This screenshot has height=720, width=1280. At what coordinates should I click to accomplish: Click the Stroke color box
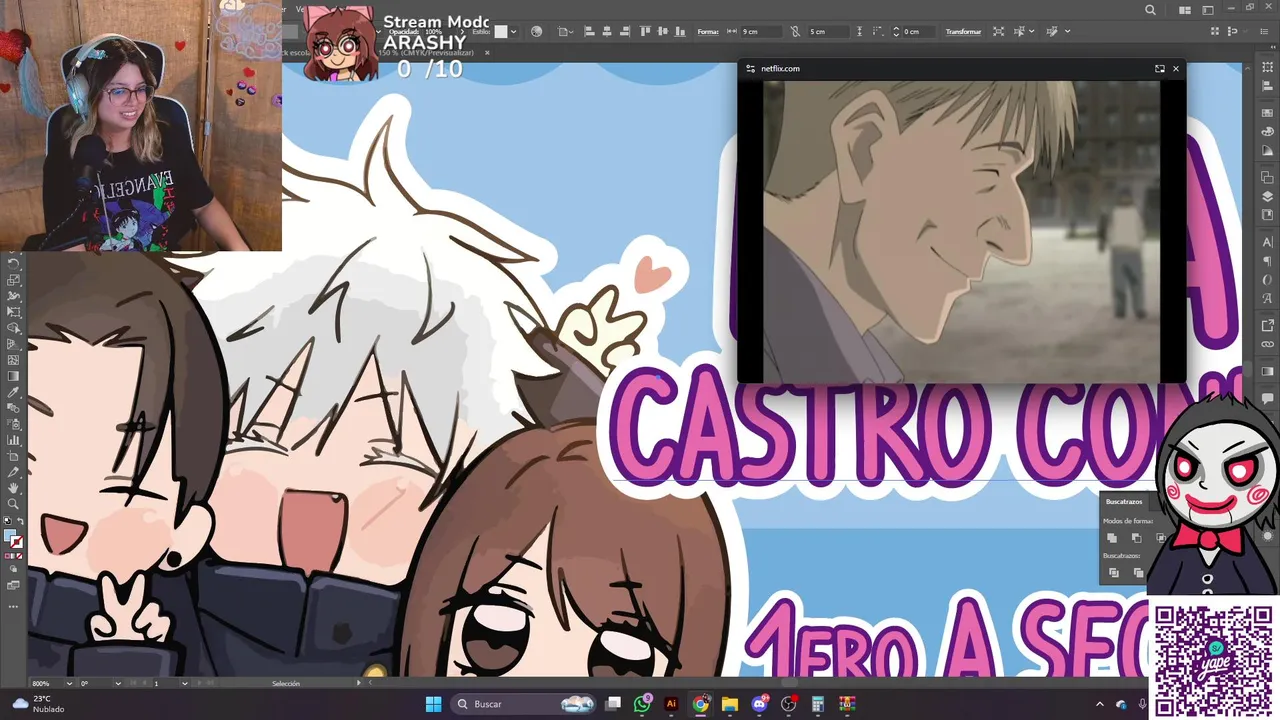pyautogui.click(x=17, y=543)
